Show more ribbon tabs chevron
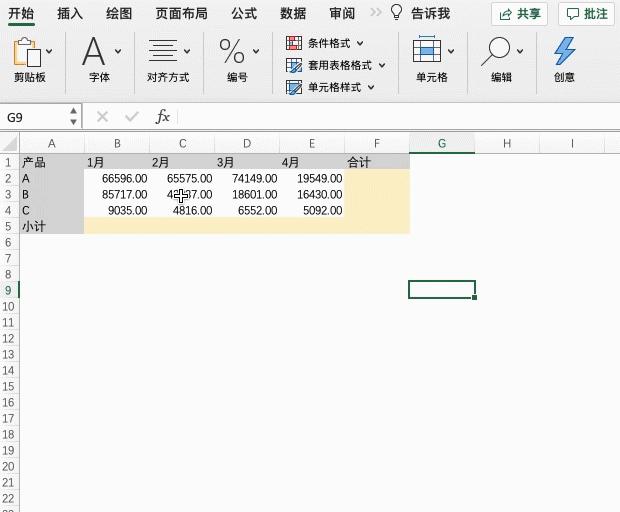Viewport: 620px width, 512px height. click(376, 13)
